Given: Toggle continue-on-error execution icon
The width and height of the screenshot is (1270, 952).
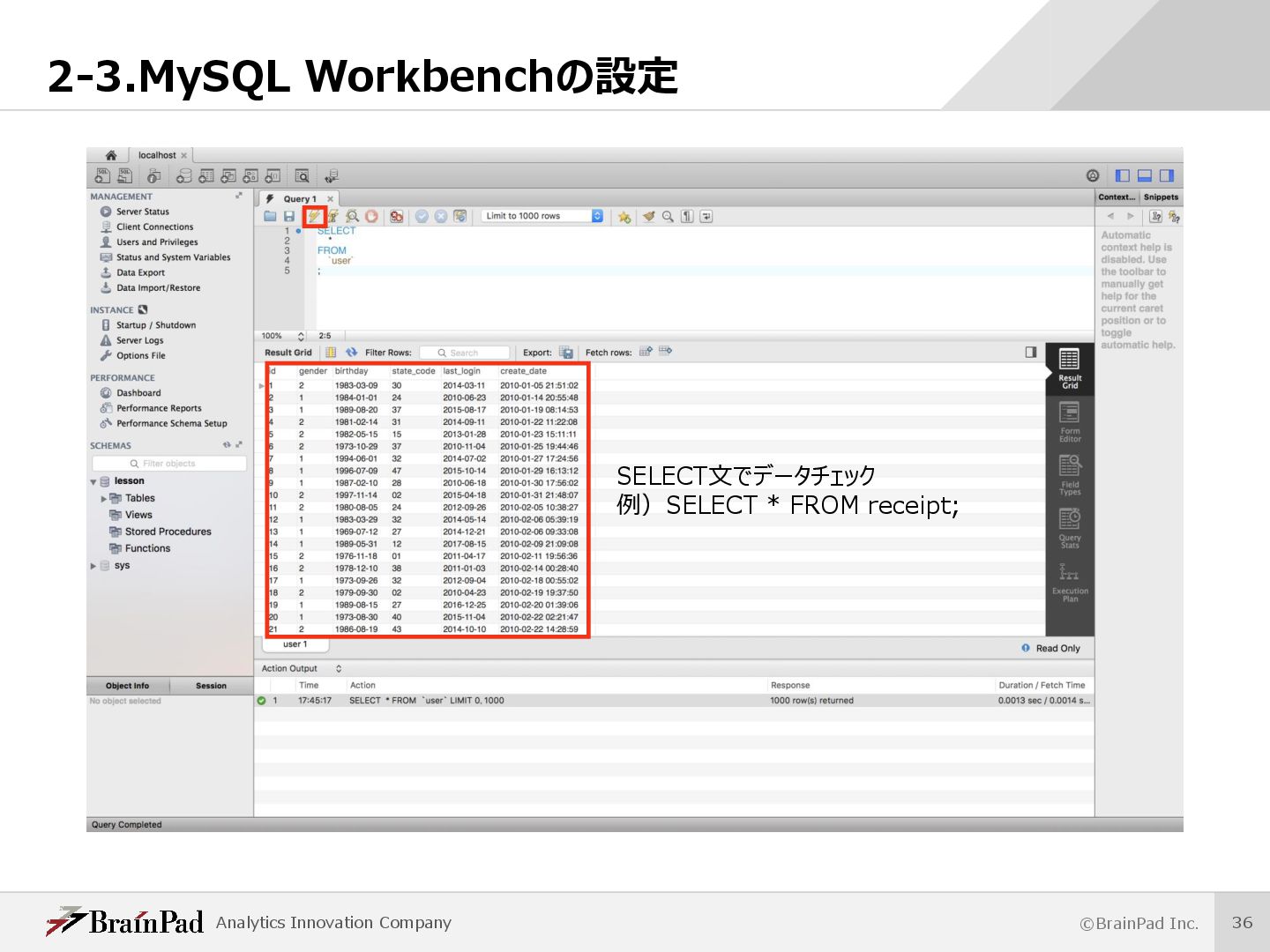Looking at the screenshot, I should point(397,216).
